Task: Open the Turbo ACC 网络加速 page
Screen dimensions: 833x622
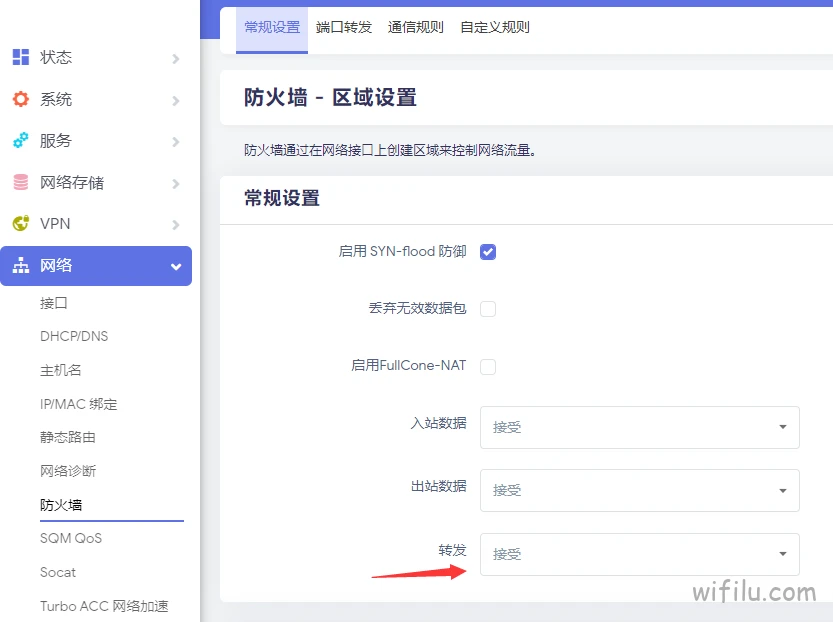Action: 104,606
